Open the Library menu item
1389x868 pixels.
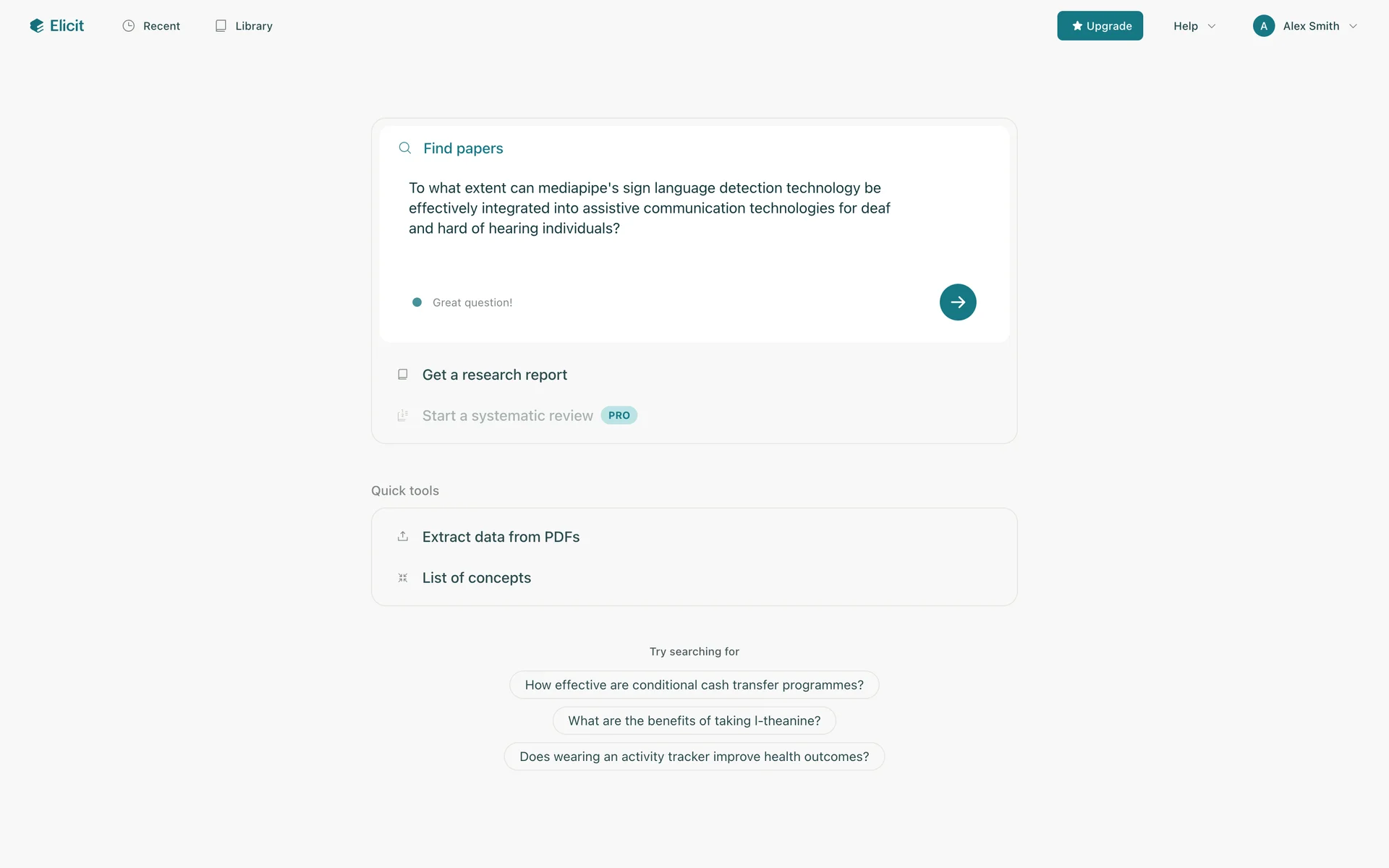tap(253, 26)
